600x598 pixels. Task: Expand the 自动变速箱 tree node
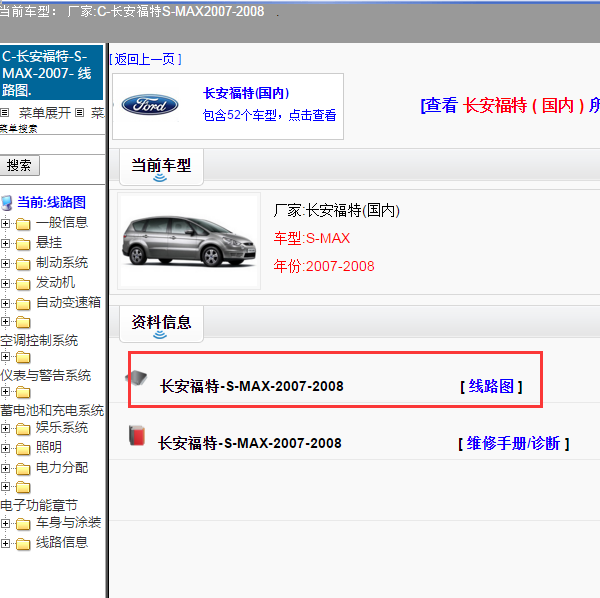click(5, 303)
